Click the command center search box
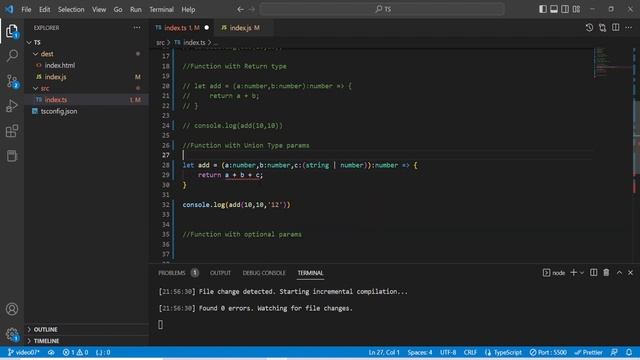This screenshot has height=360, width=640. tap(382, 9)
